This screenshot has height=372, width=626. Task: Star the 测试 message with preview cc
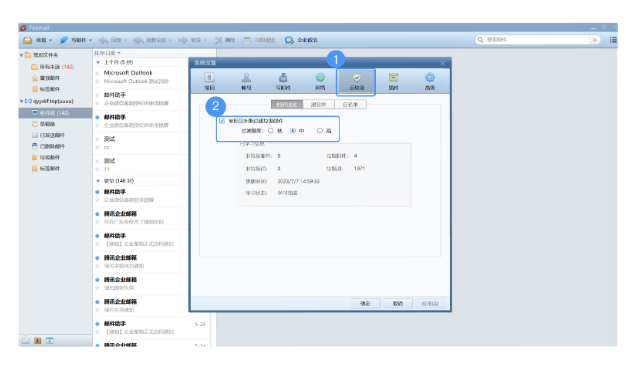[97, 148]
